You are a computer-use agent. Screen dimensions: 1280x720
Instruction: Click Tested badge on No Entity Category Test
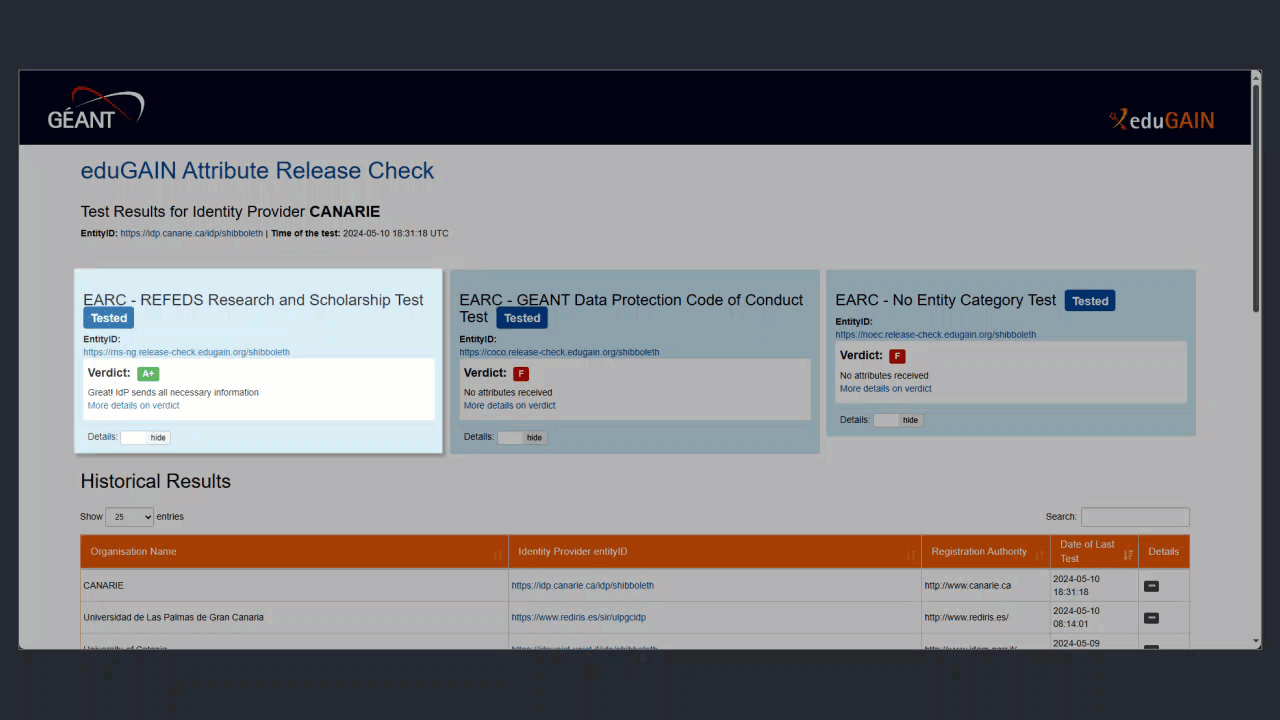coord(1089,301)
